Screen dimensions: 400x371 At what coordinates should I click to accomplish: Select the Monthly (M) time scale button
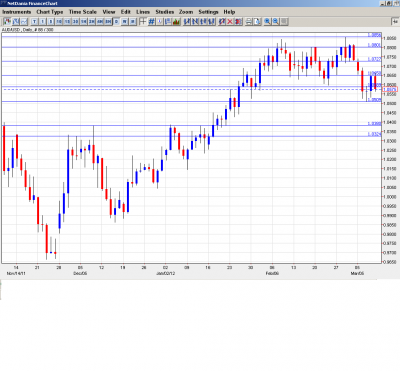(132, 22)
